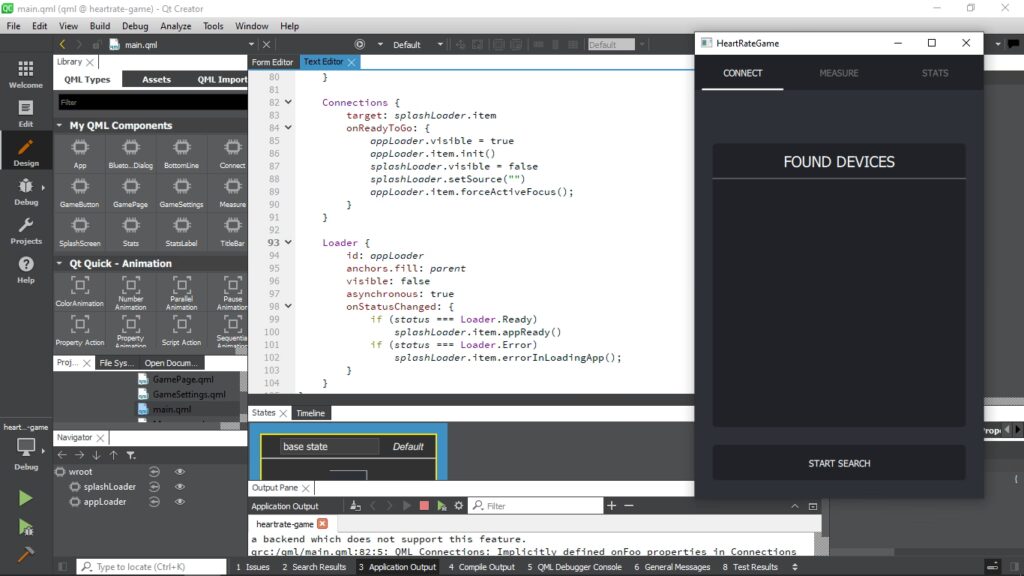The image size is (1024, 576).
Task: Select GameSettings.qml in the file list
Action: coord(188,394)
